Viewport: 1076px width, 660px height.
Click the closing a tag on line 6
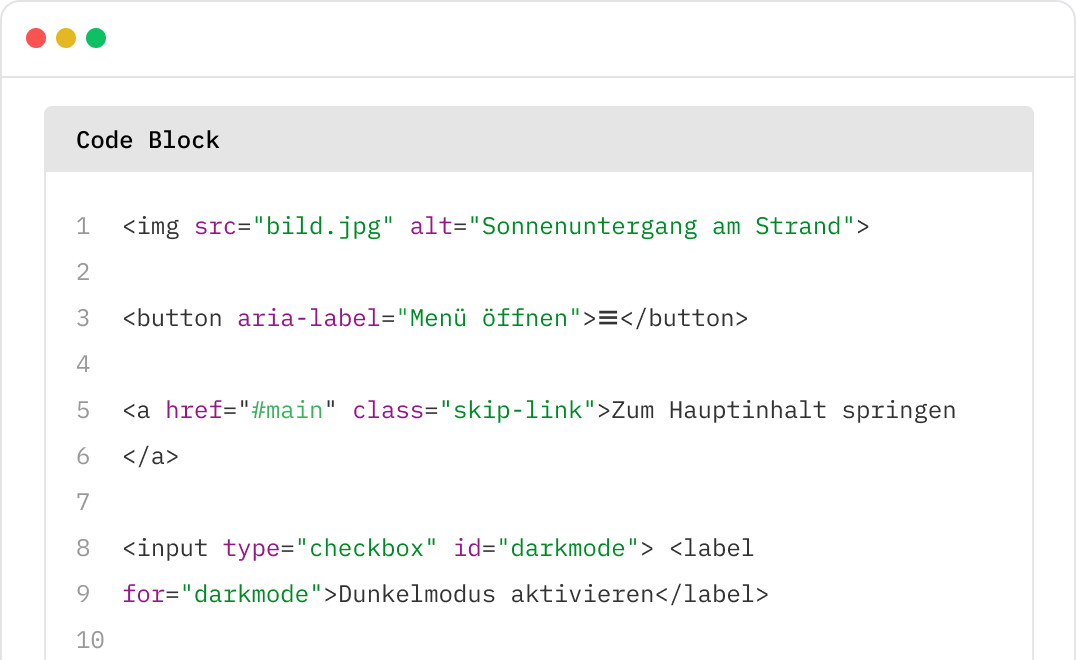150,456
